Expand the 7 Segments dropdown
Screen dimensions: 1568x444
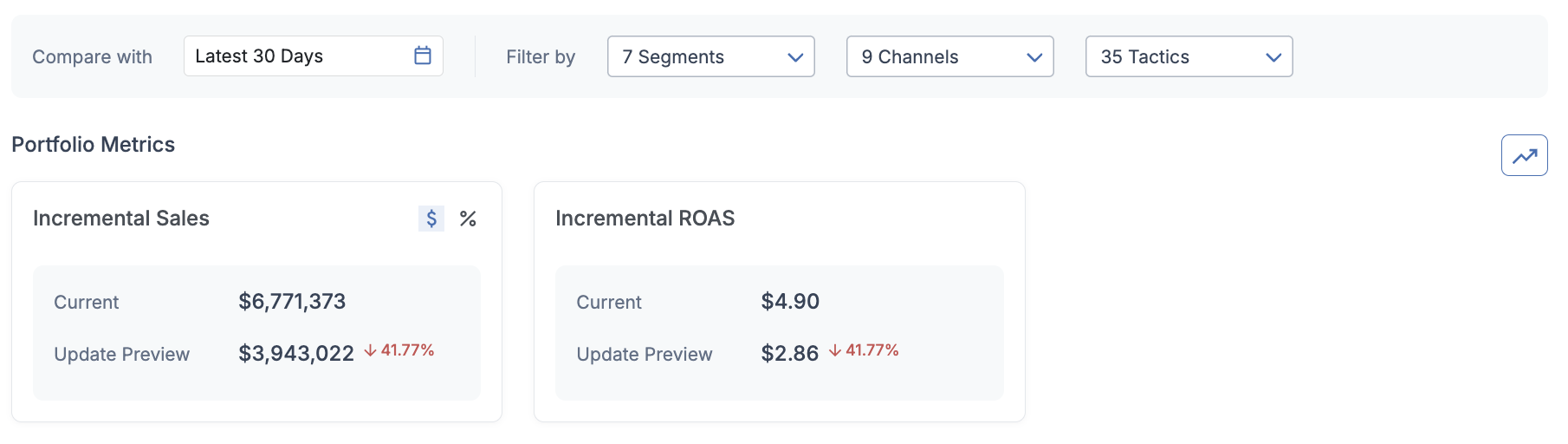710,56
